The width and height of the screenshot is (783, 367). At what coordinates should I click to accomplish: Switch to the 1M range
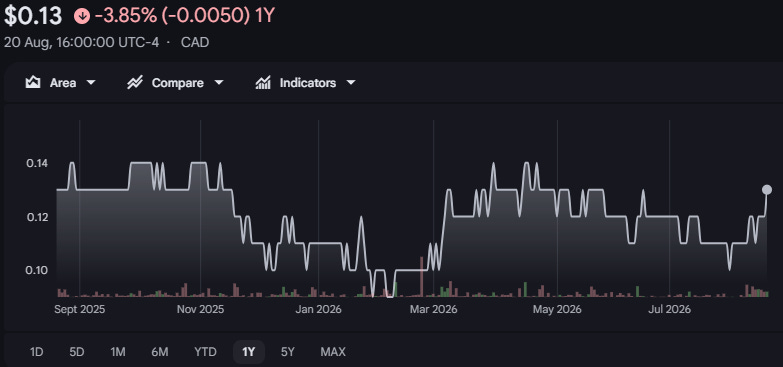[x=118, y=352]
